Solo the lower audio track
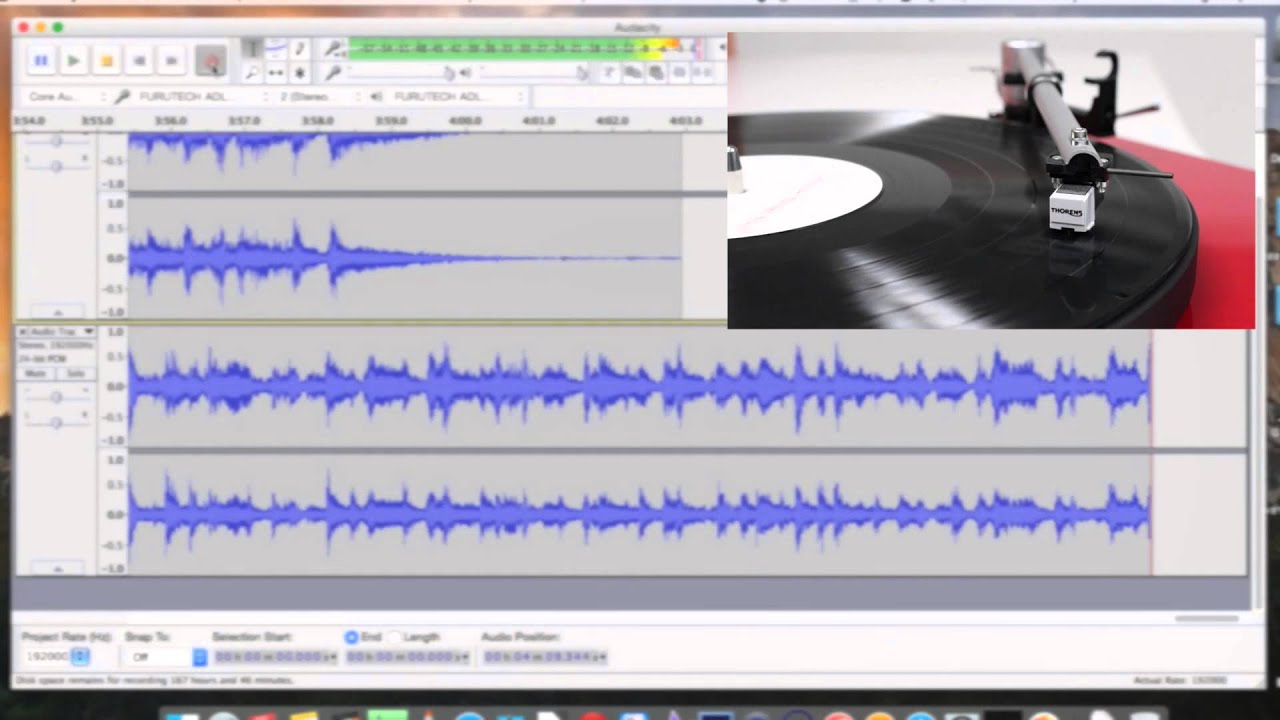The height and width of the screenshot is (720, 1280). point(75,373)
